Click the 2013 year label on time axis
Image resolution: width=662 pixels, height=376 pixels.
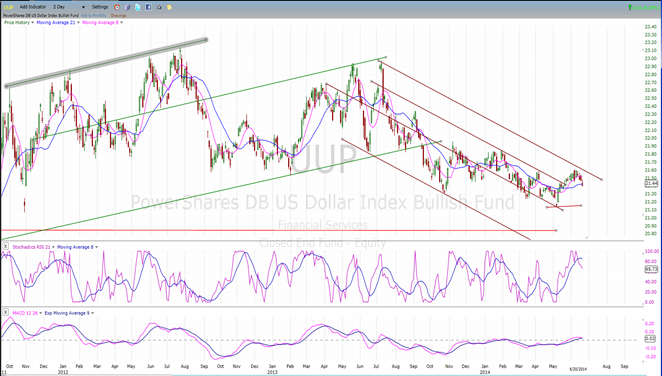[272, 372]
